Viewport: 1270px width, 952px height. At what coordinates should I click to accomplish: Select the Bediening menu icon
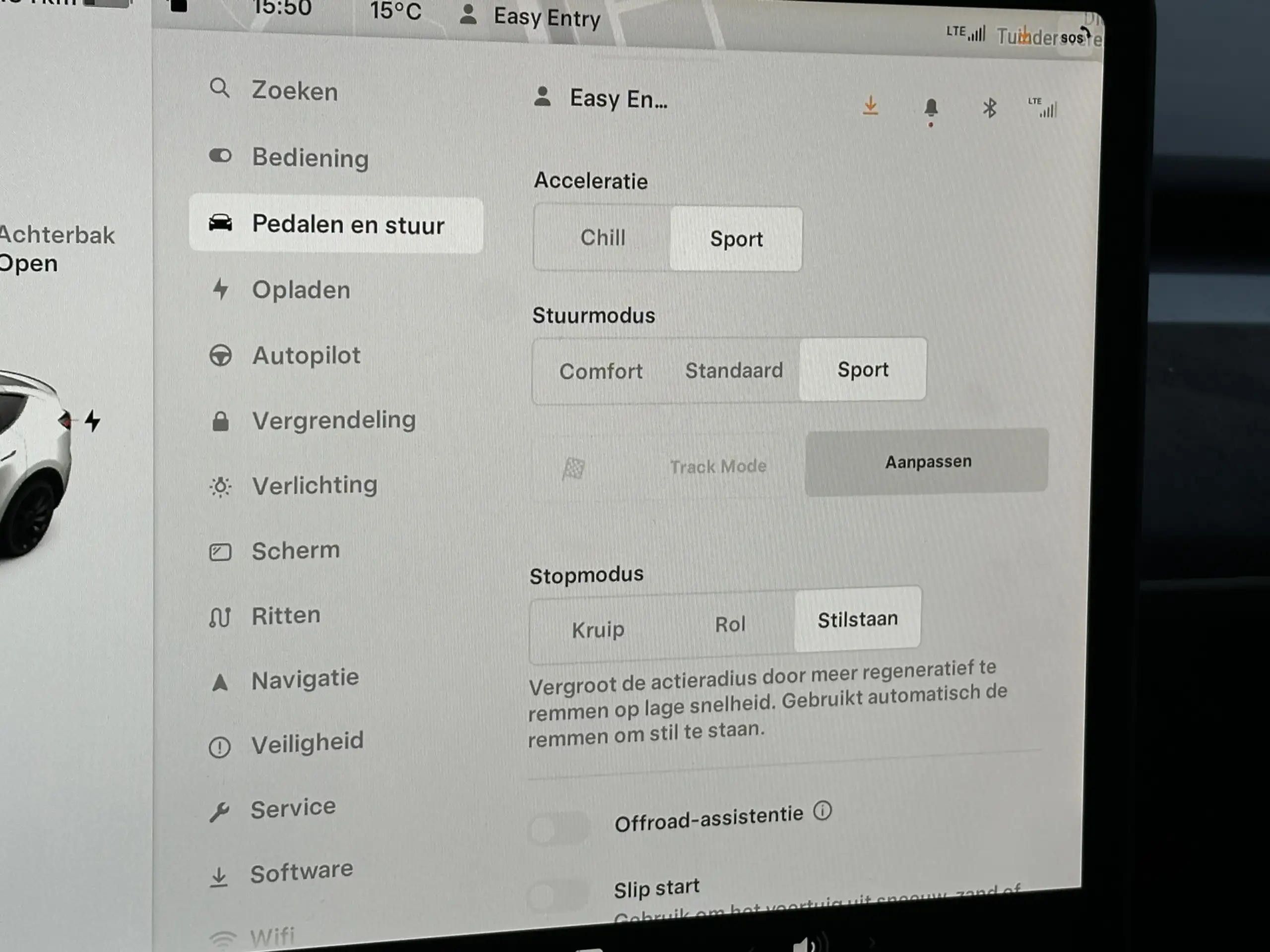point(221,158)
